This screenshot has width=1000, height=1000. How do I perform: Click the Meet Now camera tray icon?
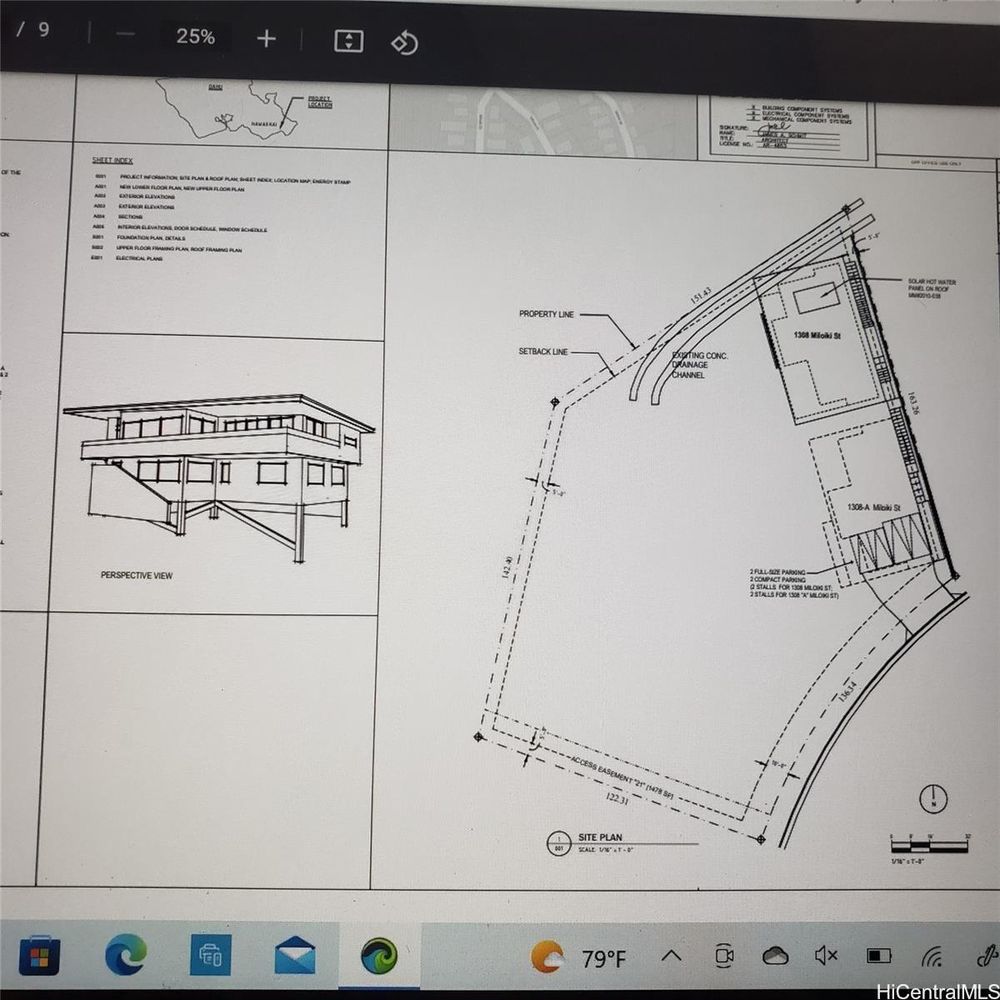coord(725,957)
